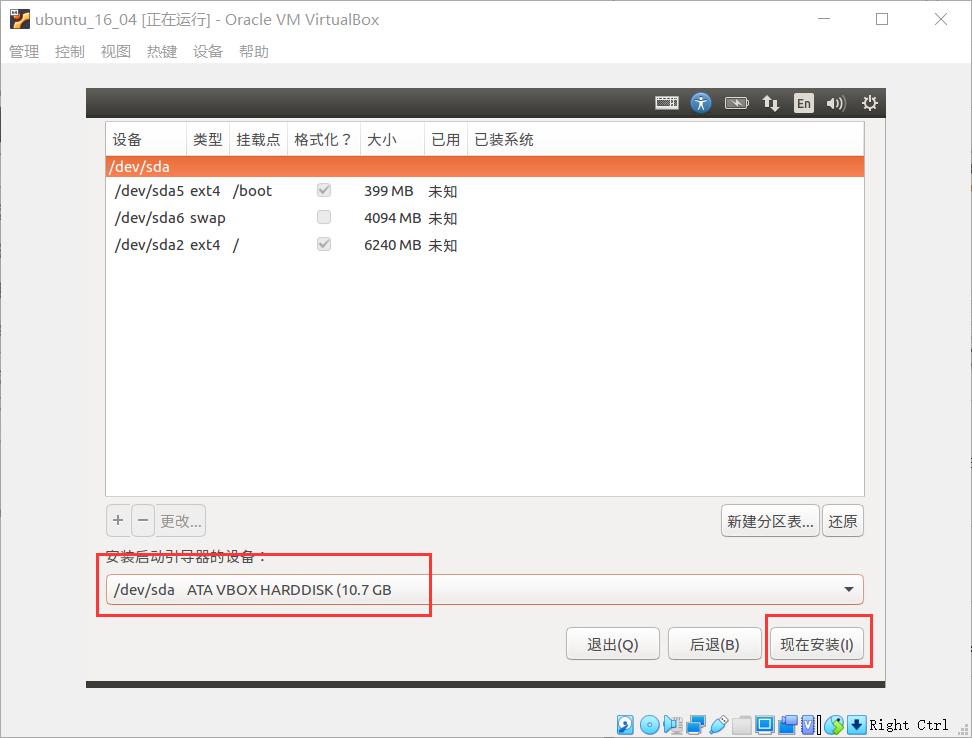Select the /dev/sda6 swap partition row
972x738 pixels.
[x=485, y=218]
